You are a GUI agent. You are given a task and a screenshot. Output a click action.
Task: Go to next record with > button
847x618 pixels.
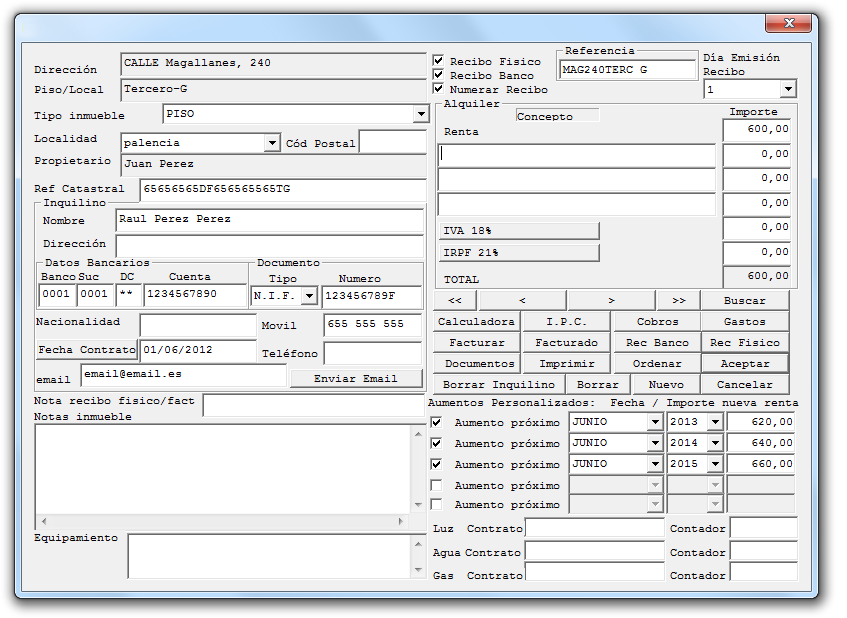point(611,300)
